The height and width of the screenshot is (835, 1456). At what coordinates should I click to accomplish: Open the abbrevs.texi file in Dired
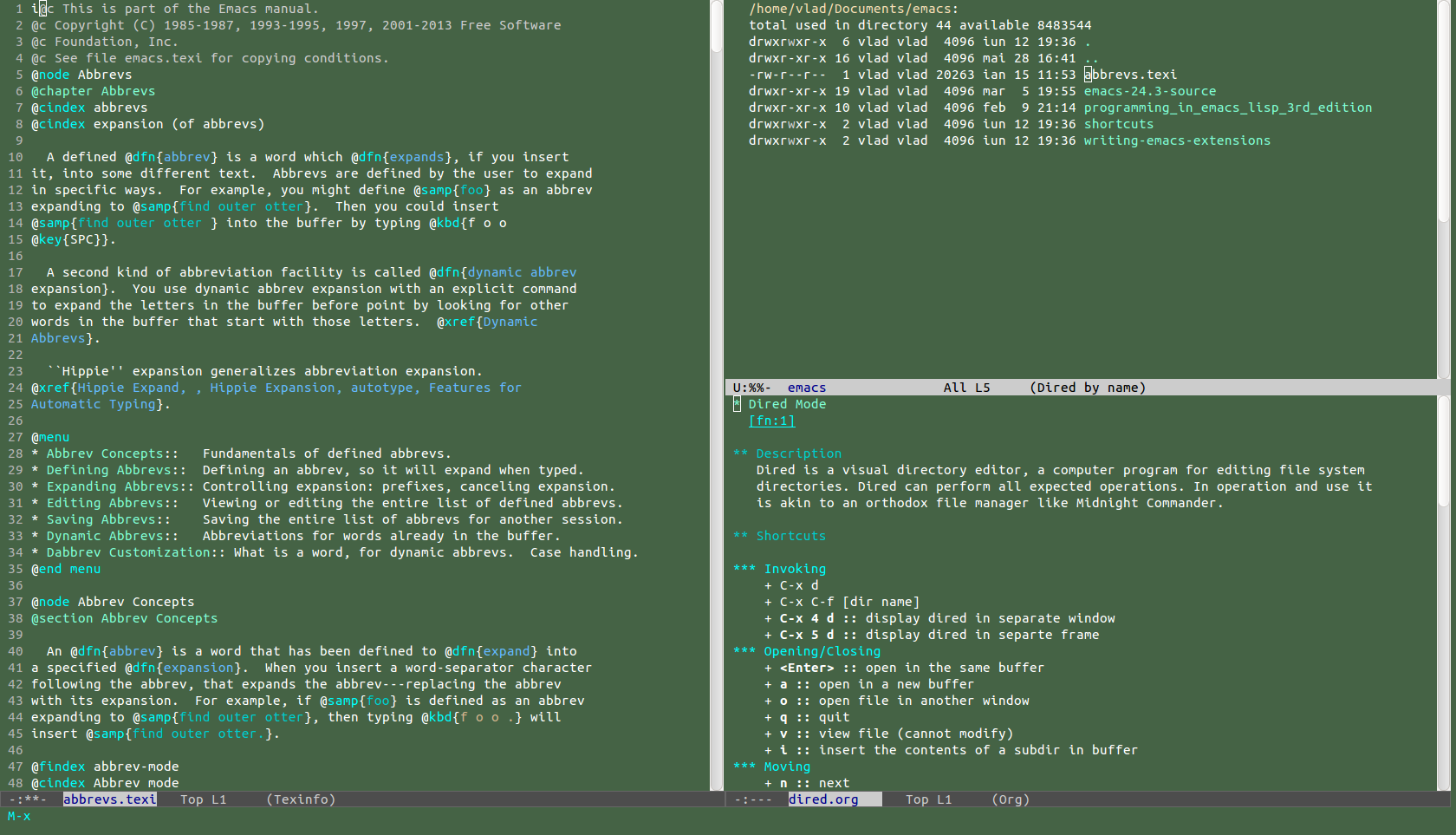[x=1130, y=75]
